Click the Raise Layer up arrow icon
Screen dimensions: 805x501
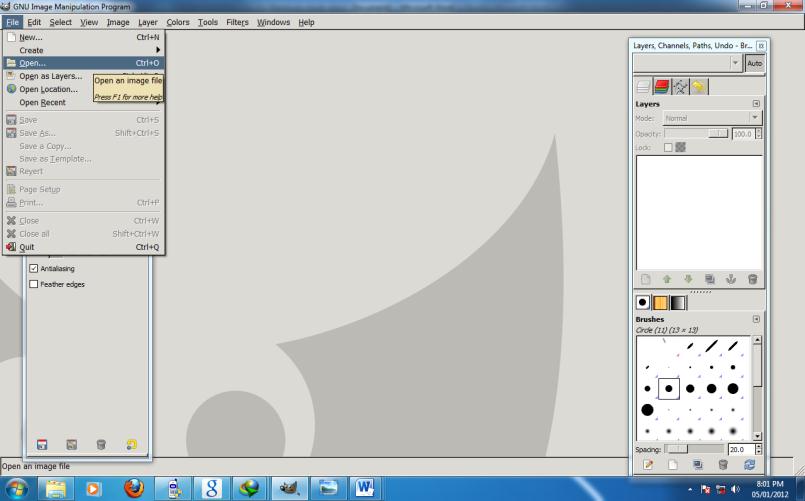pyautogui.click(x=667, y=279)
